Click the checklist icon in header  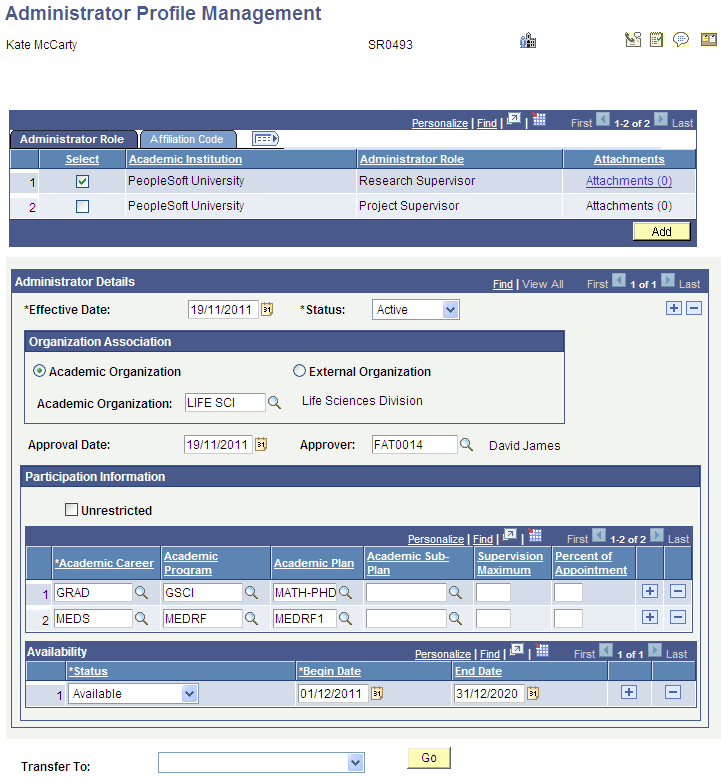[x=656, y=40]
